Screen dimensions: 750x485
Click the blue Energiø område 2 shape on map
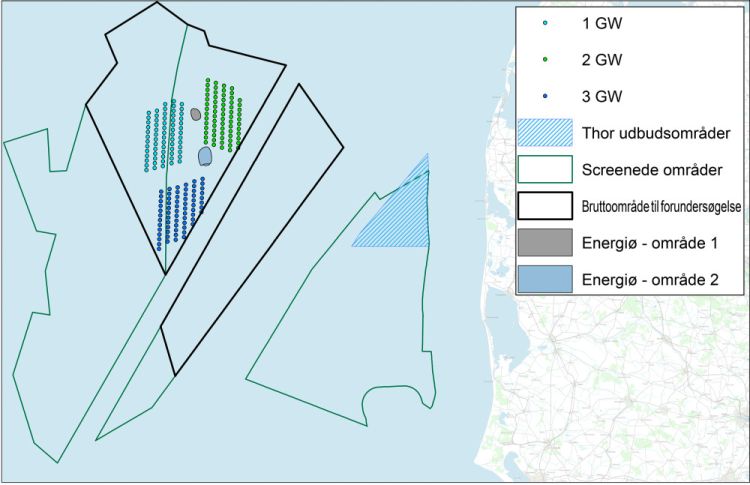(x=205, y=156)
